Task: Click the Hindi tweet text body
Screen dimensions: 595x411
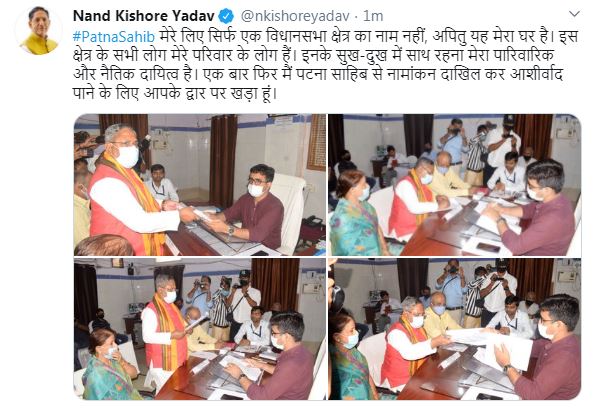Action: [325, 65]
